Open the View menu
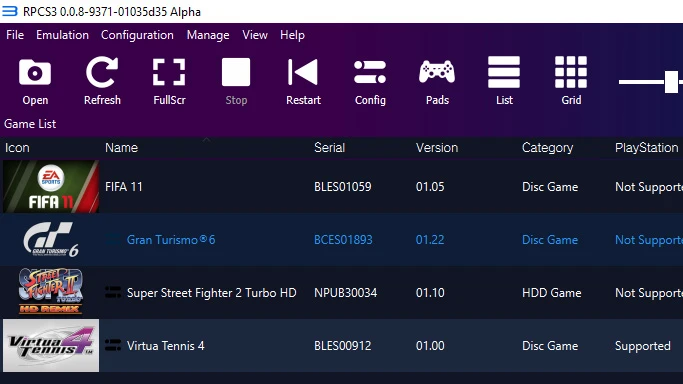Viewport: 683px width, 384px height. [255, 35]
